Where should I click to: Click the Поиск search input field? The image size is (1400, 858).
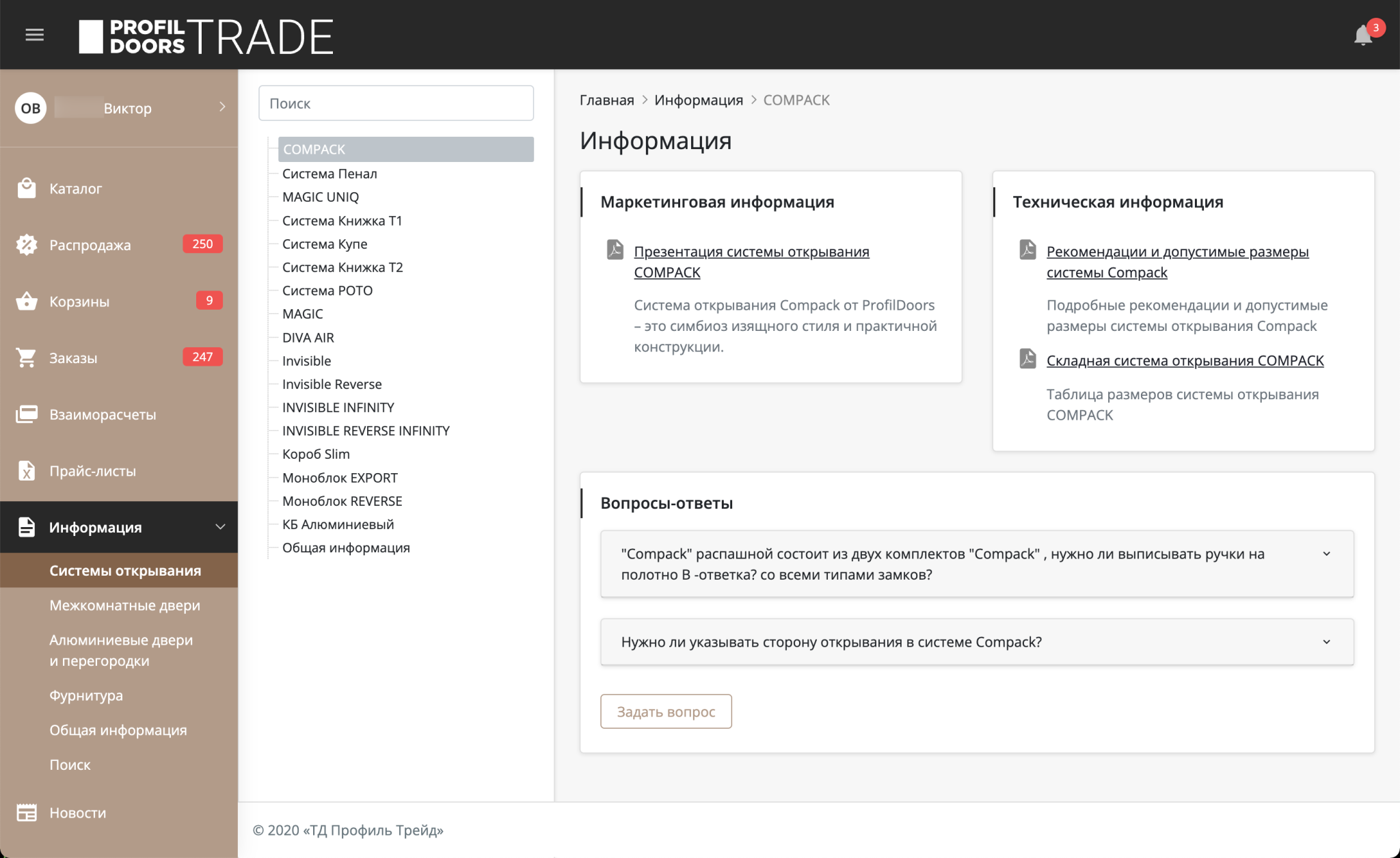(396, 103)
